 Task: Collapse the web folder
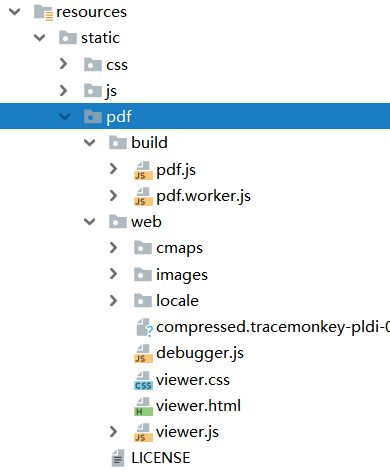click(x=90, y=222)
